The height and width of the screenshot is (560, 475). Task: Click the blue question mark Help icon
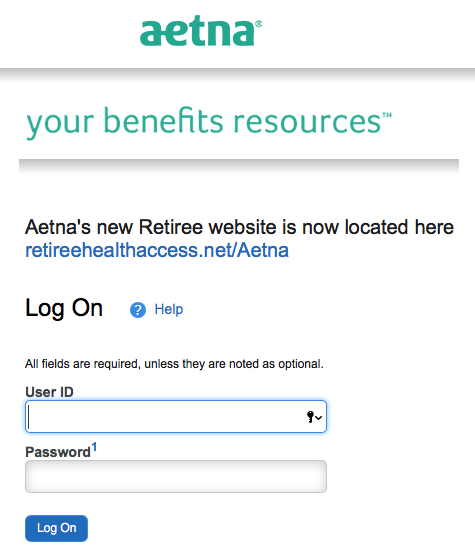(138, 310)
